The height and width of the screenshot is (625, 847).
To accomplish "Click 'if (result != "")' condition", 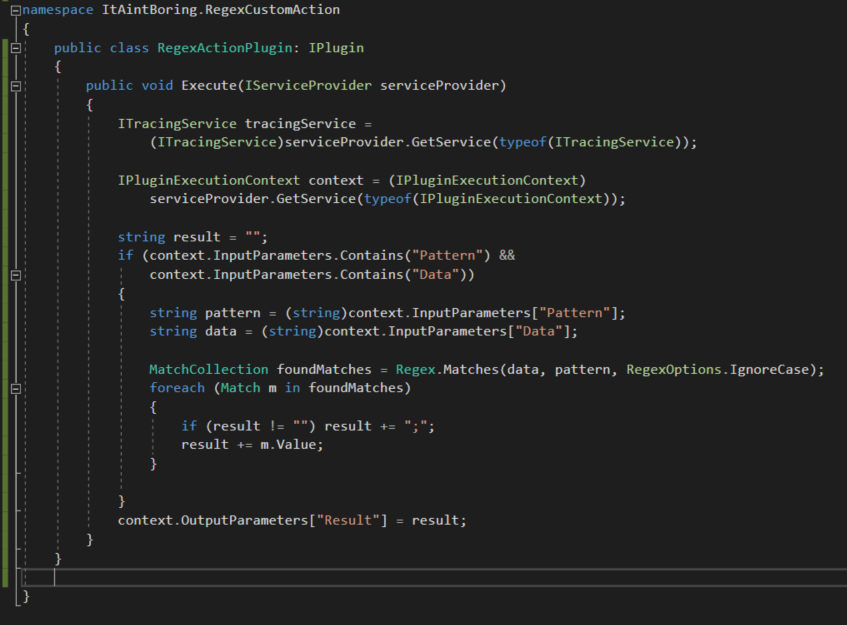I will [248, 426].
